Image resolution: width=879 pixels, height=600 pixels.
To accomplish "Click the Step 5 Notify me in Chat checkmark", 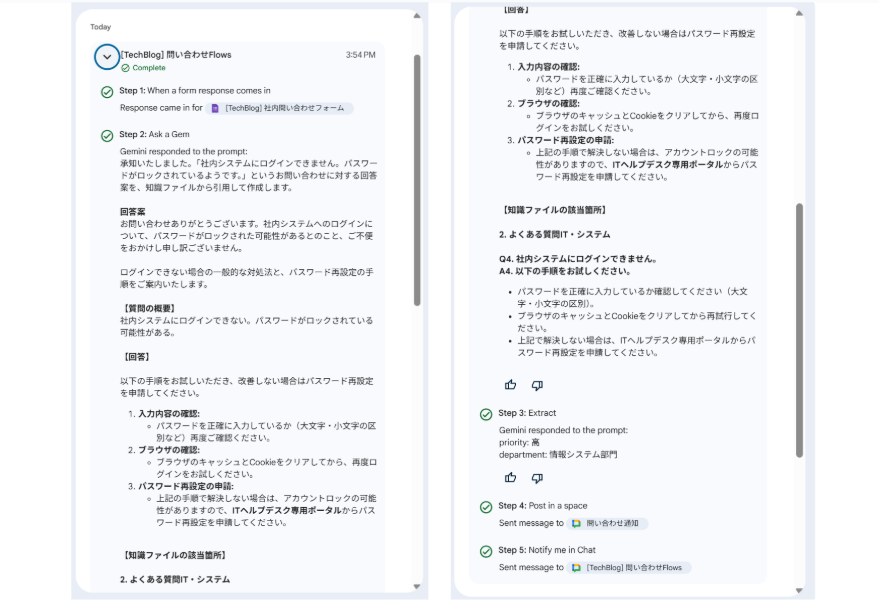I will point(486,552).
